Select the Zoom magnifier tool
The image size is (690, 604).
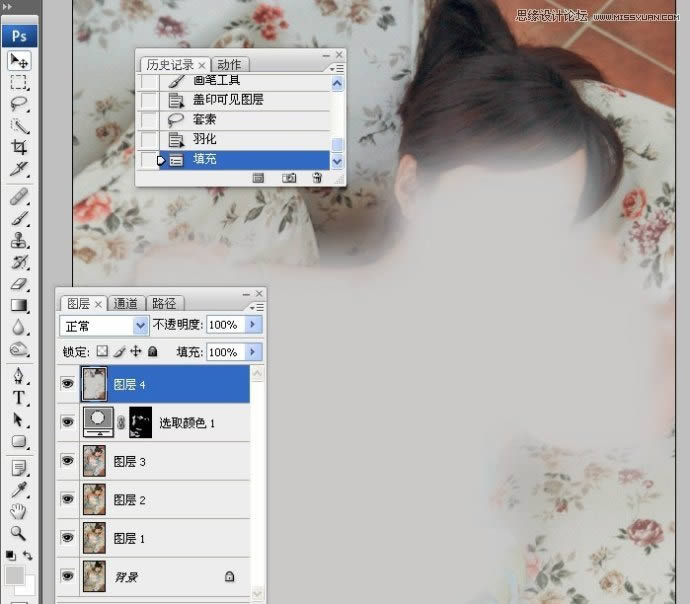(19, 534)
